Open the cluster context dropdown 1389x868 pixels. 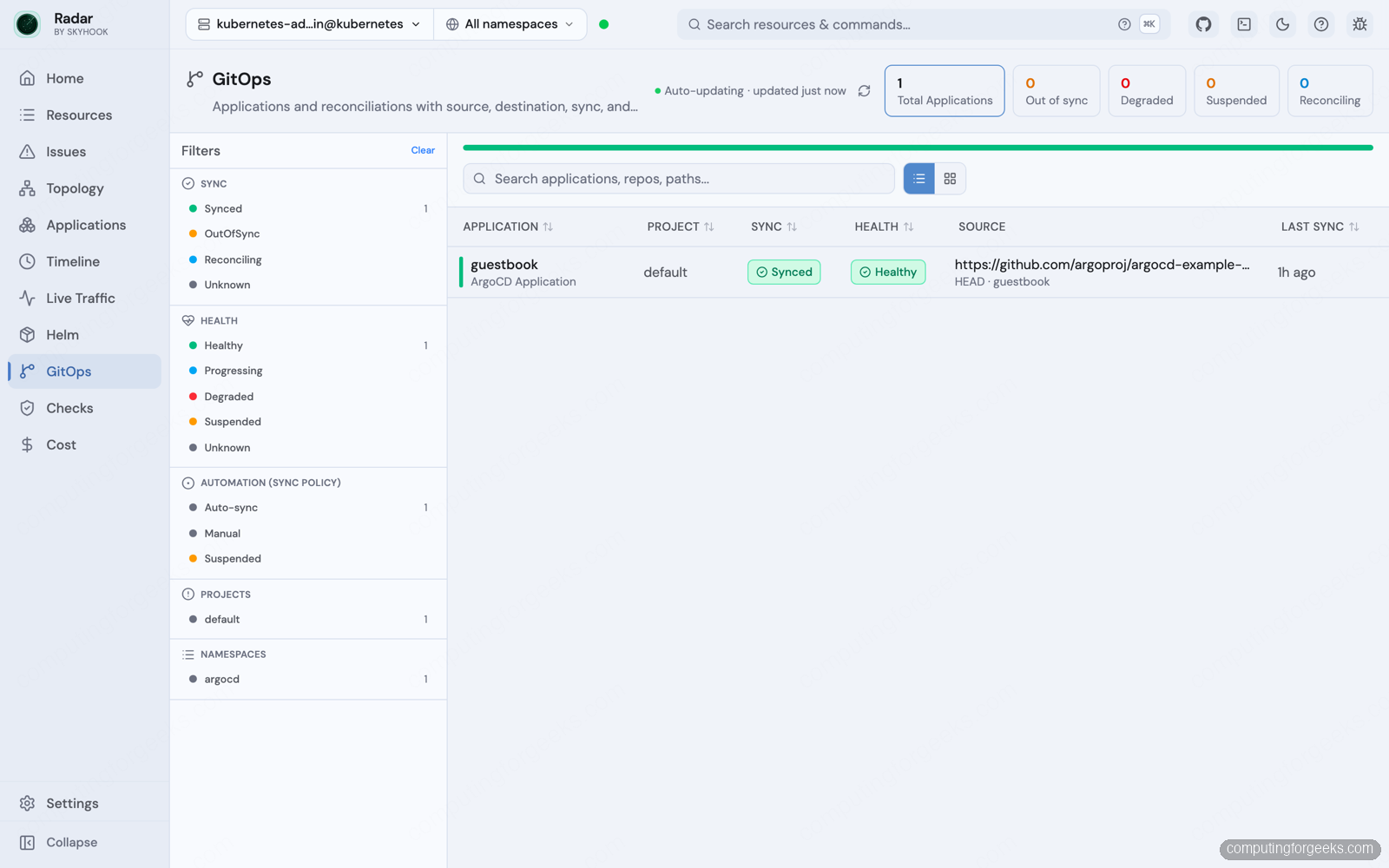pos(310,24)
